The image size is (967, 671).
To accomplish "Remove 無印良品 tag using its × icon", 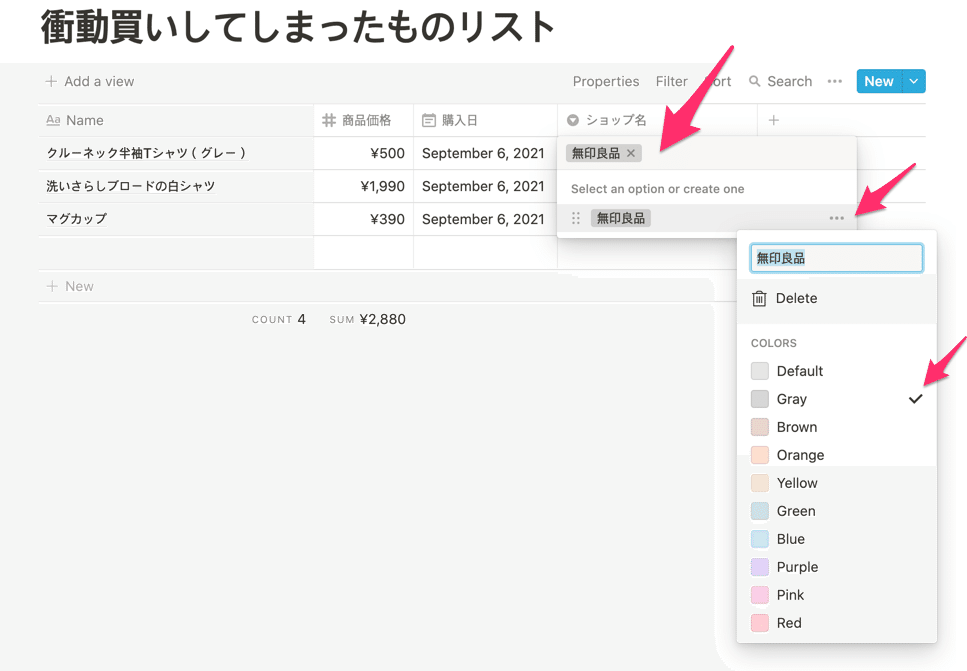I will (x=630, y=153).
